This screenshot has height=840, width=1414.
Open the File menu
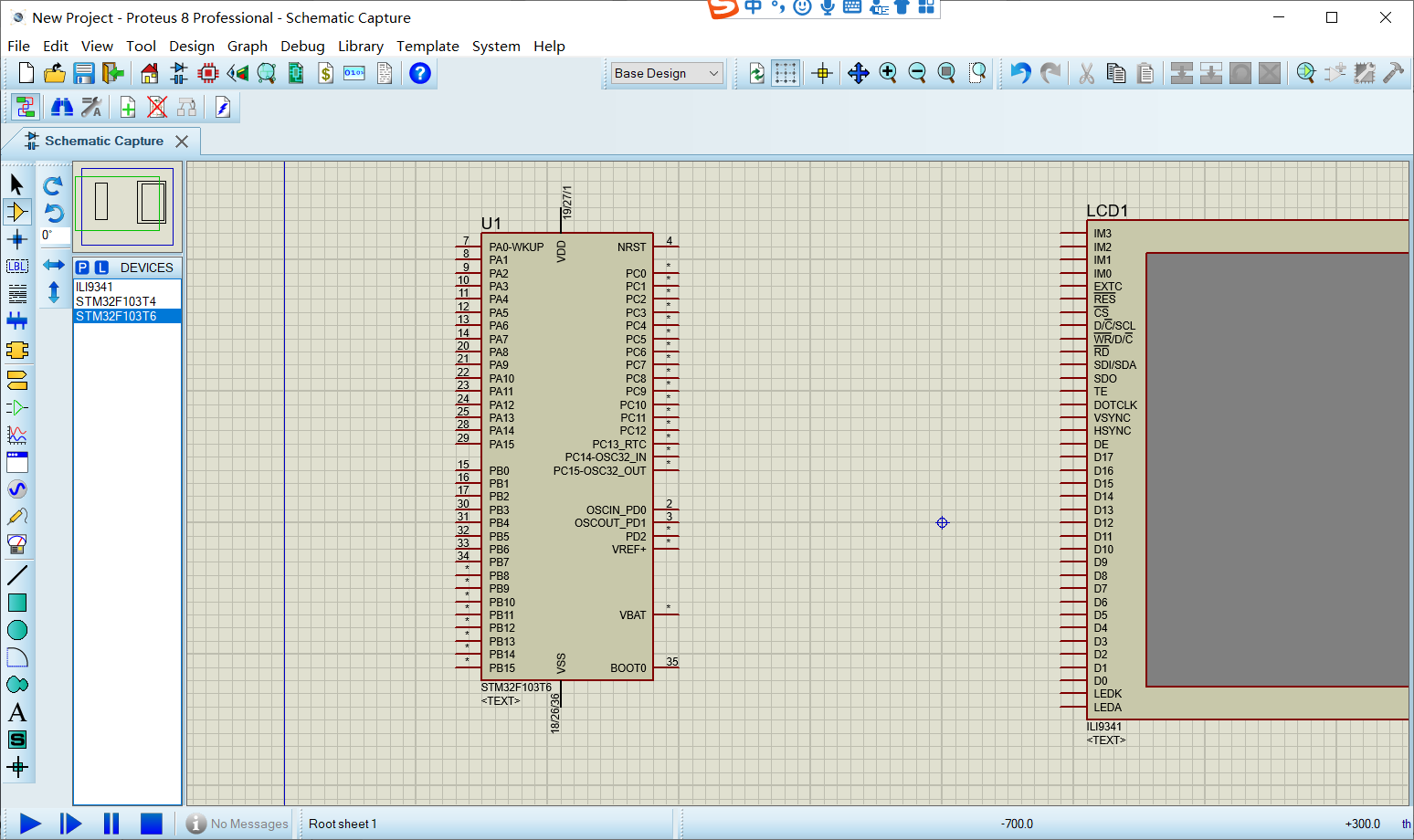click(18, 46)
